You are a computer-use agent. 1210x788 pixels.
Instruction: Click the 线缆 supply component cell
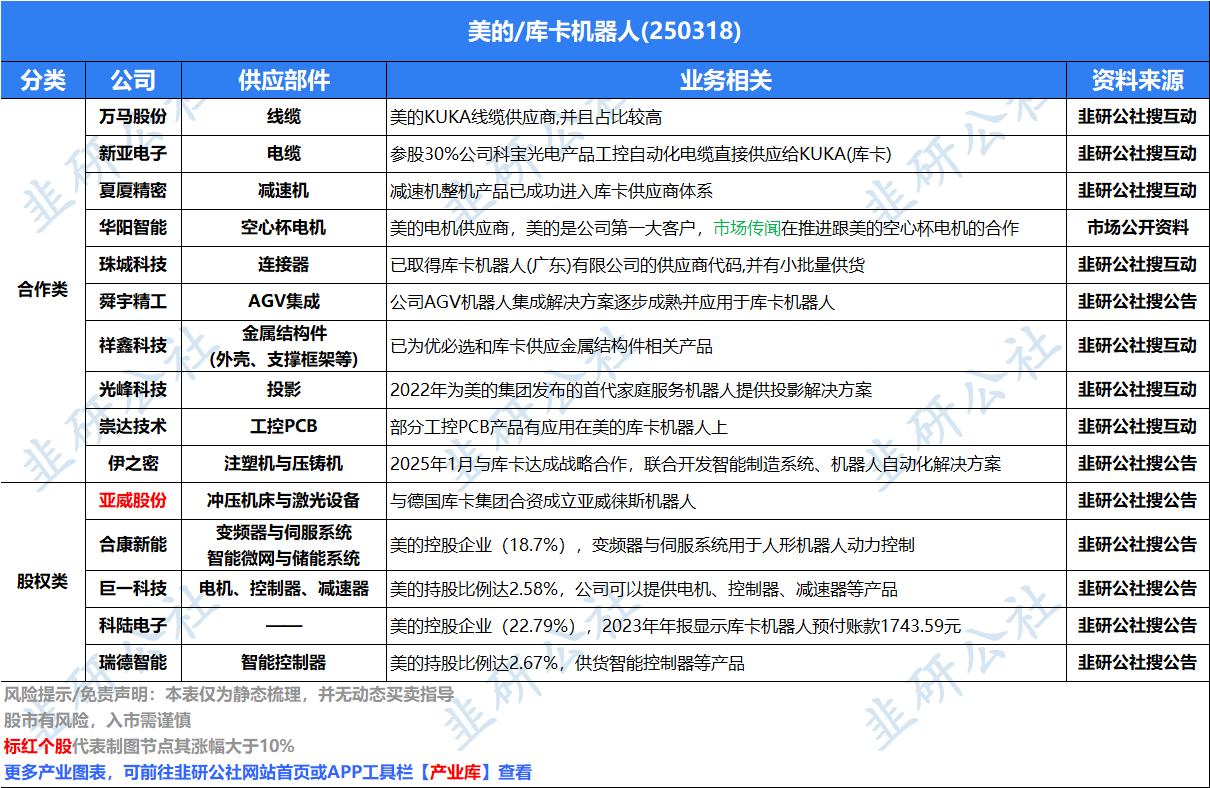[x=284, y=117]
